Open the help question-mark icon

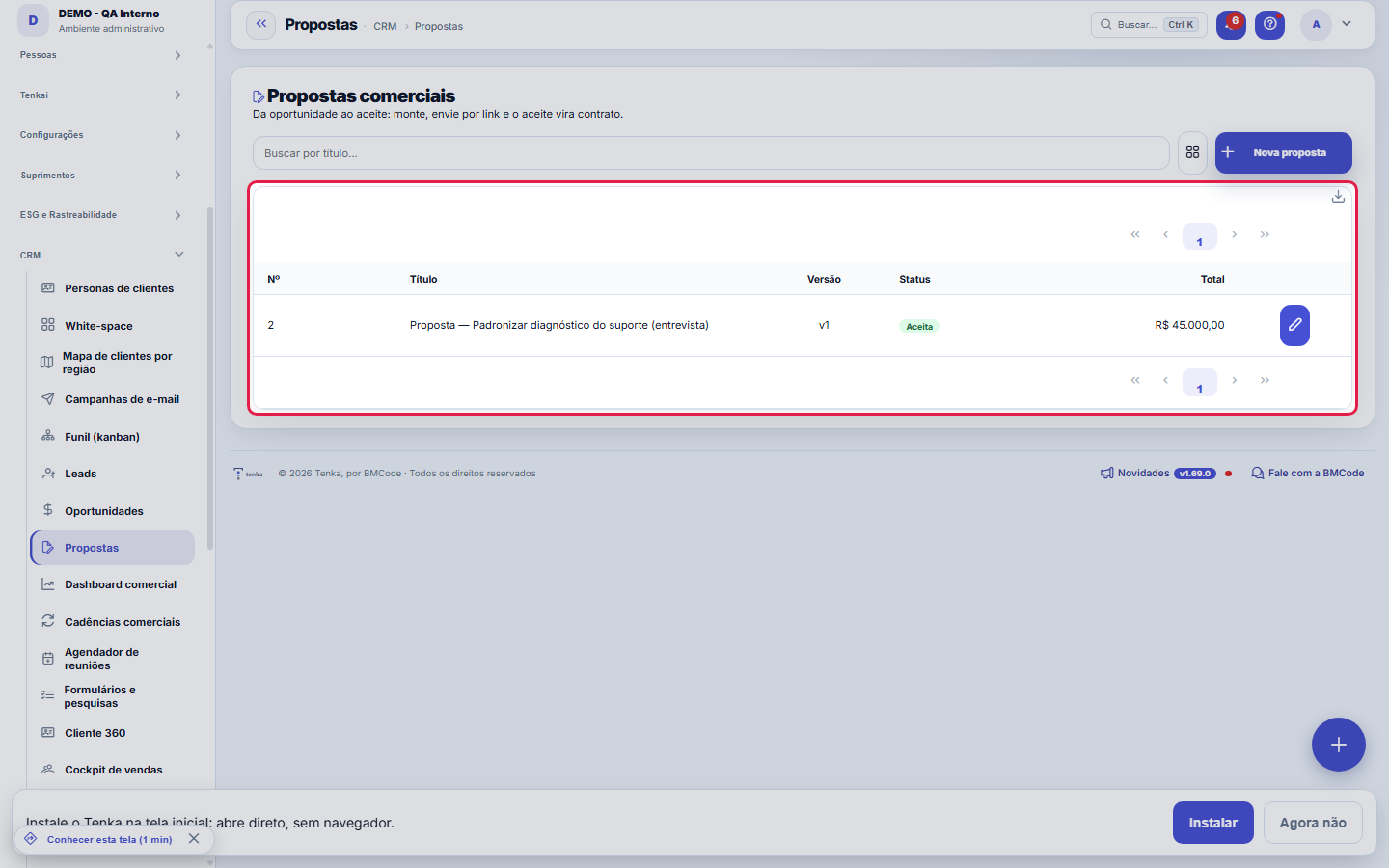[1270, 24]
